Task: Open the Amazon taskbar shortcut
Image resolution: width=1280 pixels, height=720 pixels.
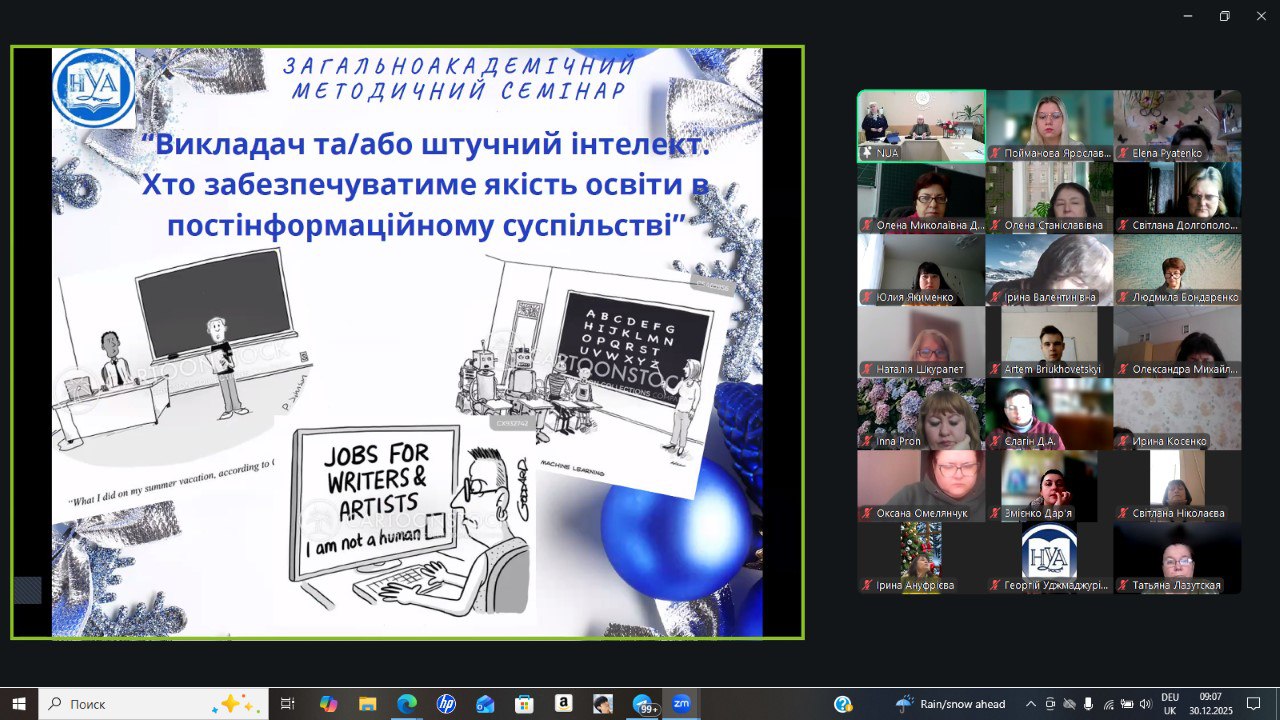Action: point(563,704)
